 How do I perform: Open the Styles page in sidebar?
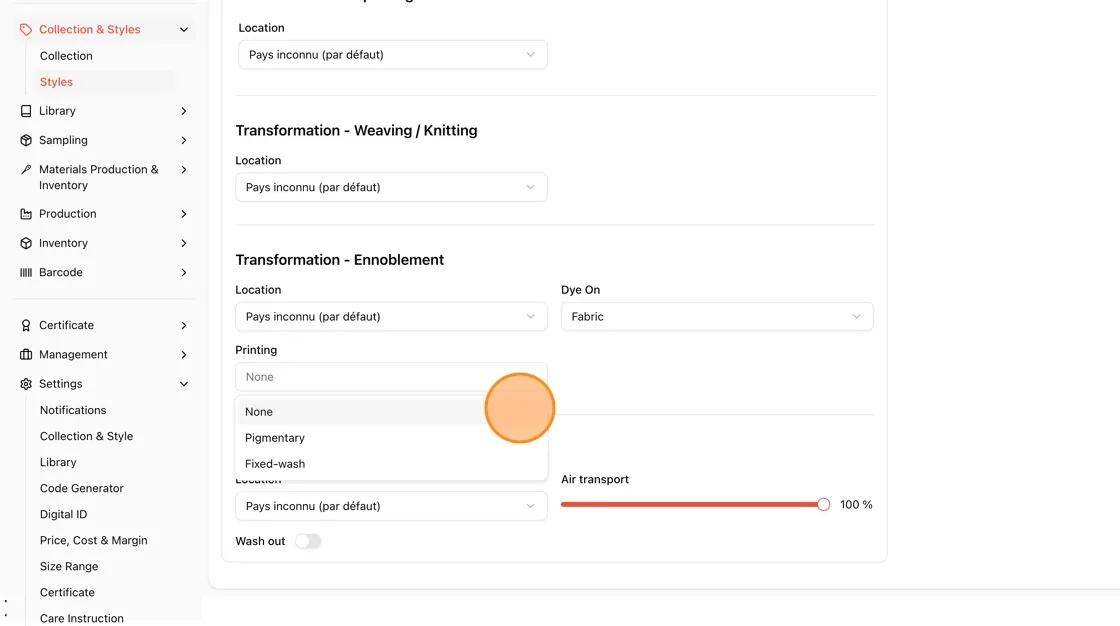click(56, 82)
